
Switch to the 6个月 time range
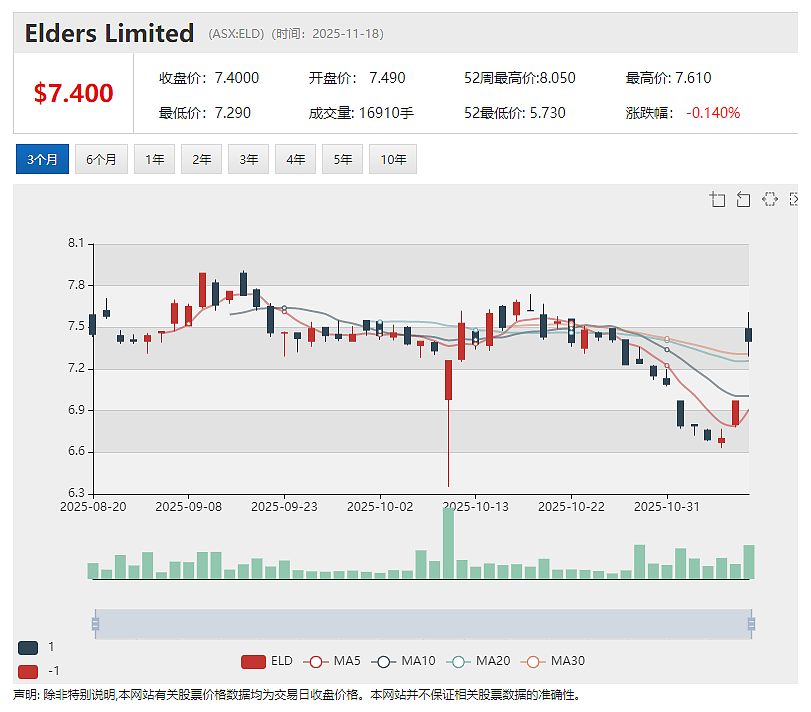pyautogui.click(x=101, y=159)
